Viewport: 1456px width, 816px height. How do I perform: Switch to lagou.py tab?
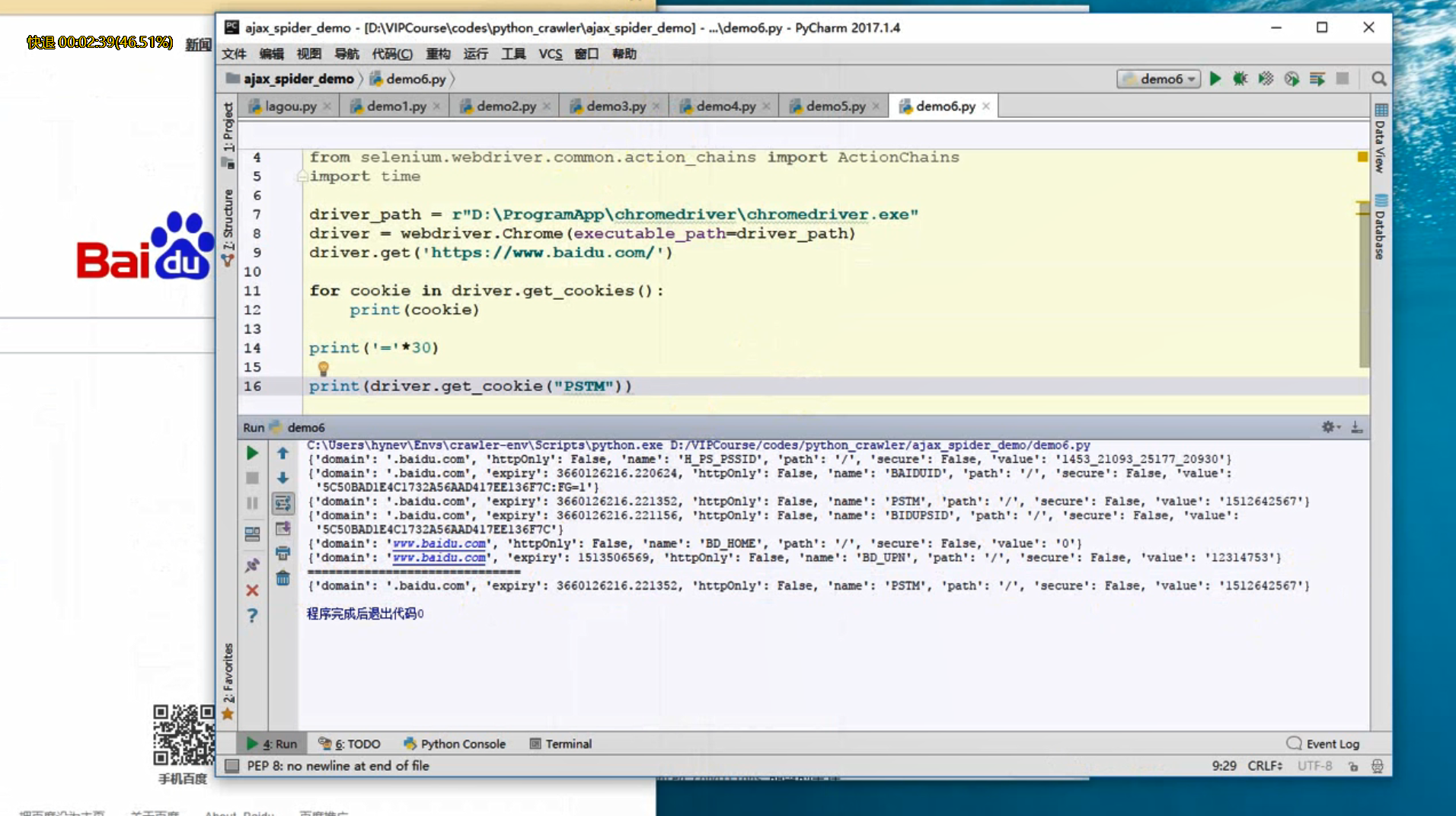290,107
